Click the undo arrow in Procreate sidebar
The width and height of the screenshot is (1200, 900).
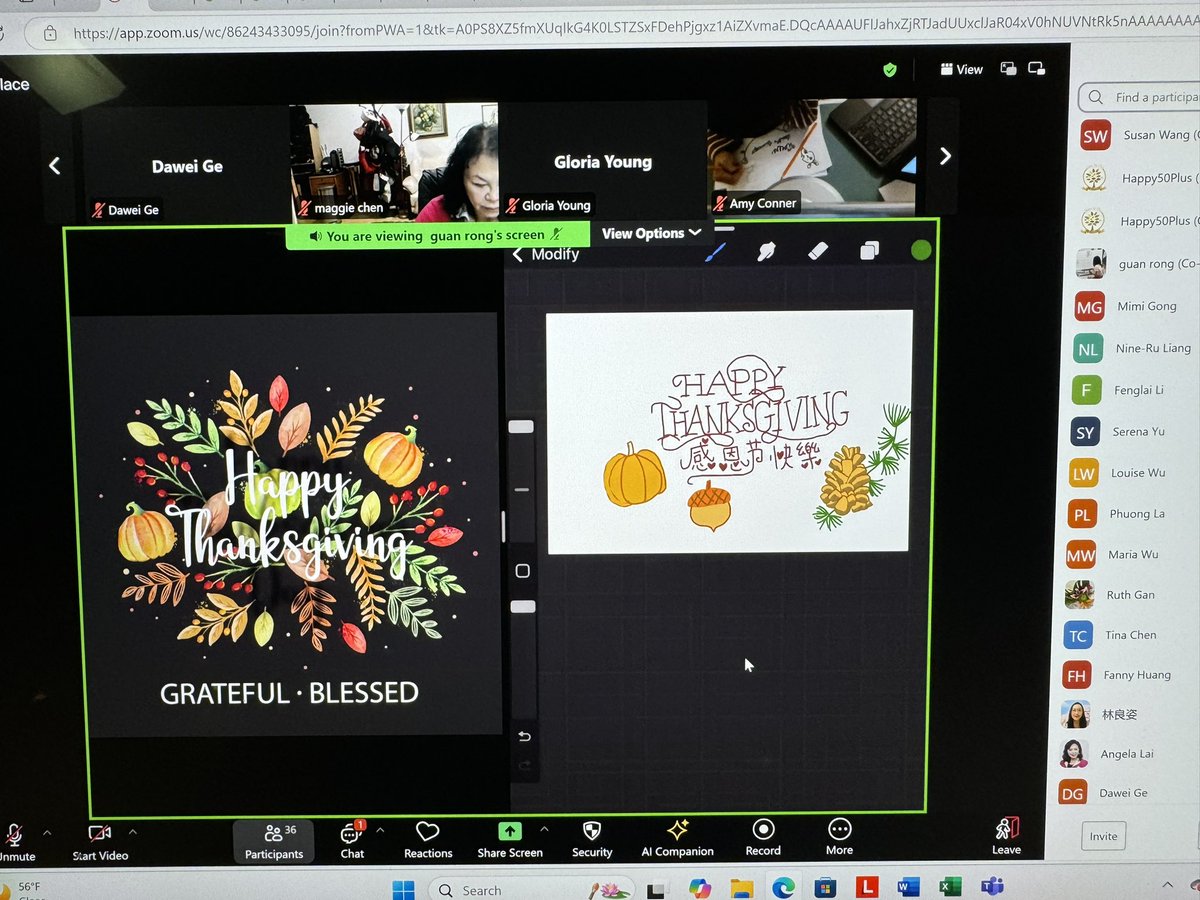click(x=524, y=737)
